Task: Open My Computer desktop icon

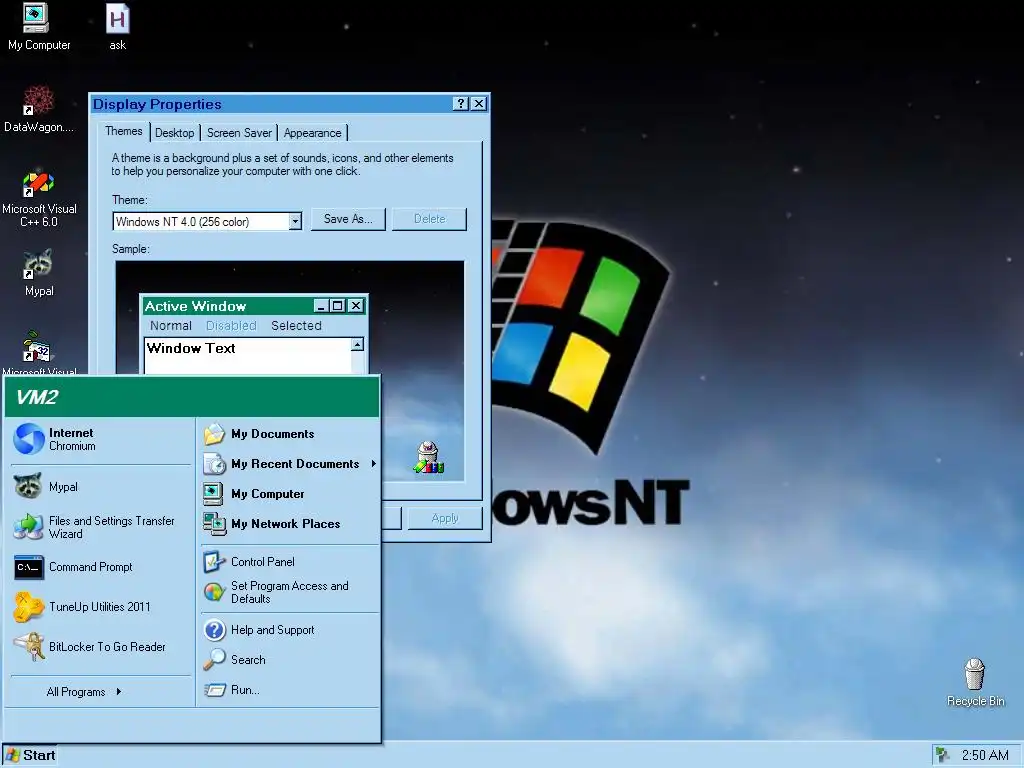Action: (x=38, y=27)
